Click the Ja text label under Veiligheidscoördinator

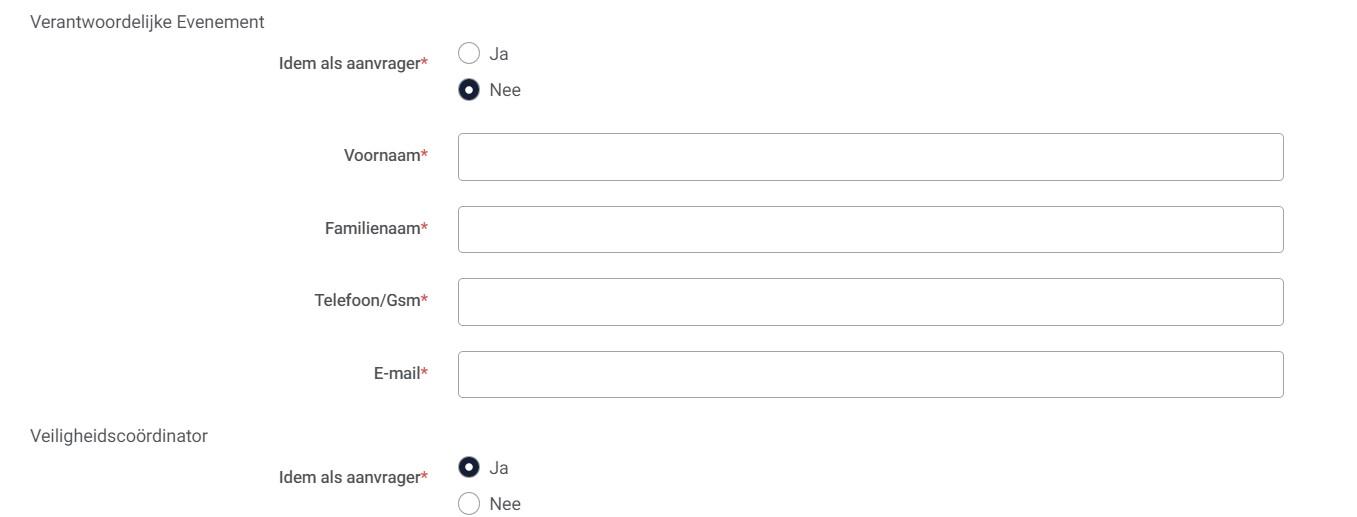499,468
